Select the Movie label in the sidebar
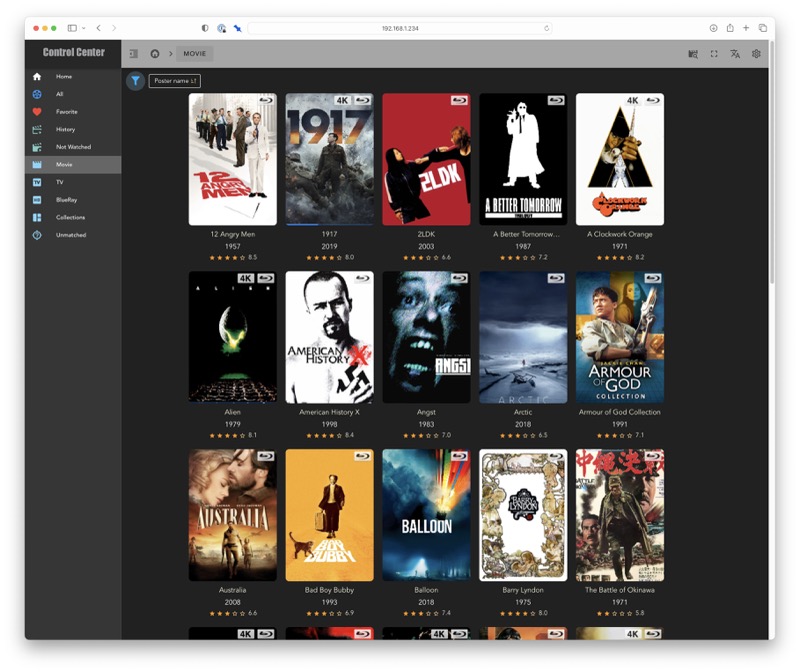Viewport: 800px width, 672px height. [x=64, y=164]
